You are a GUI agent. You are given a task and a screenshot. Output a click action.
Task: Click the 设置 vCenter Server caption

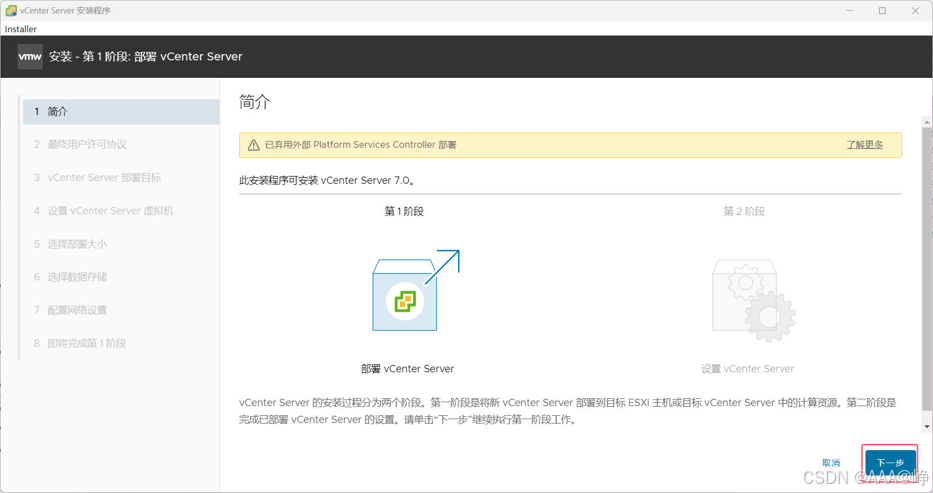[x=747, y=369]
